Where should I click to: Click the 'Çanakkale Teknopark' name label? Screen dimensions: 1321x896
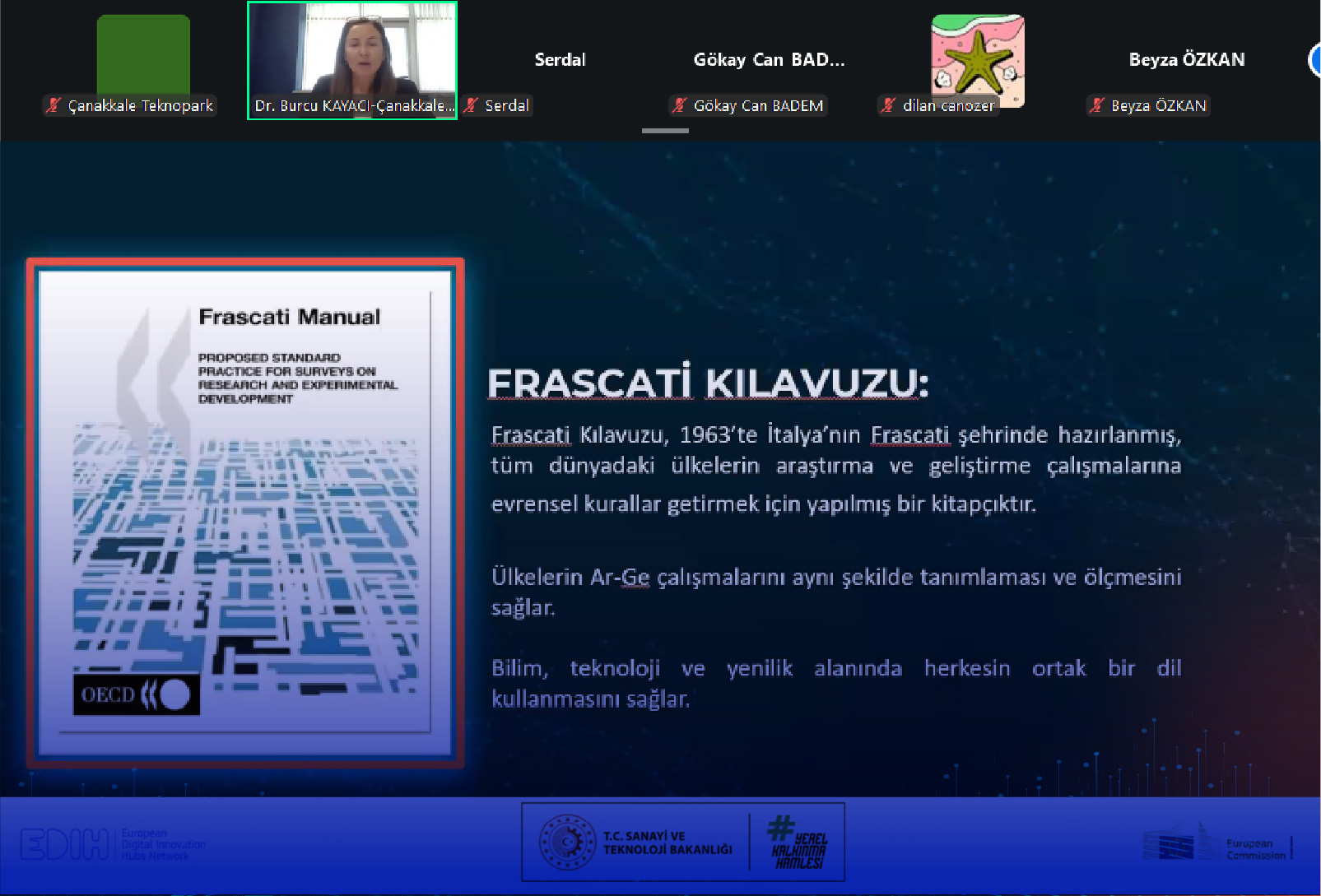[141, 105]
